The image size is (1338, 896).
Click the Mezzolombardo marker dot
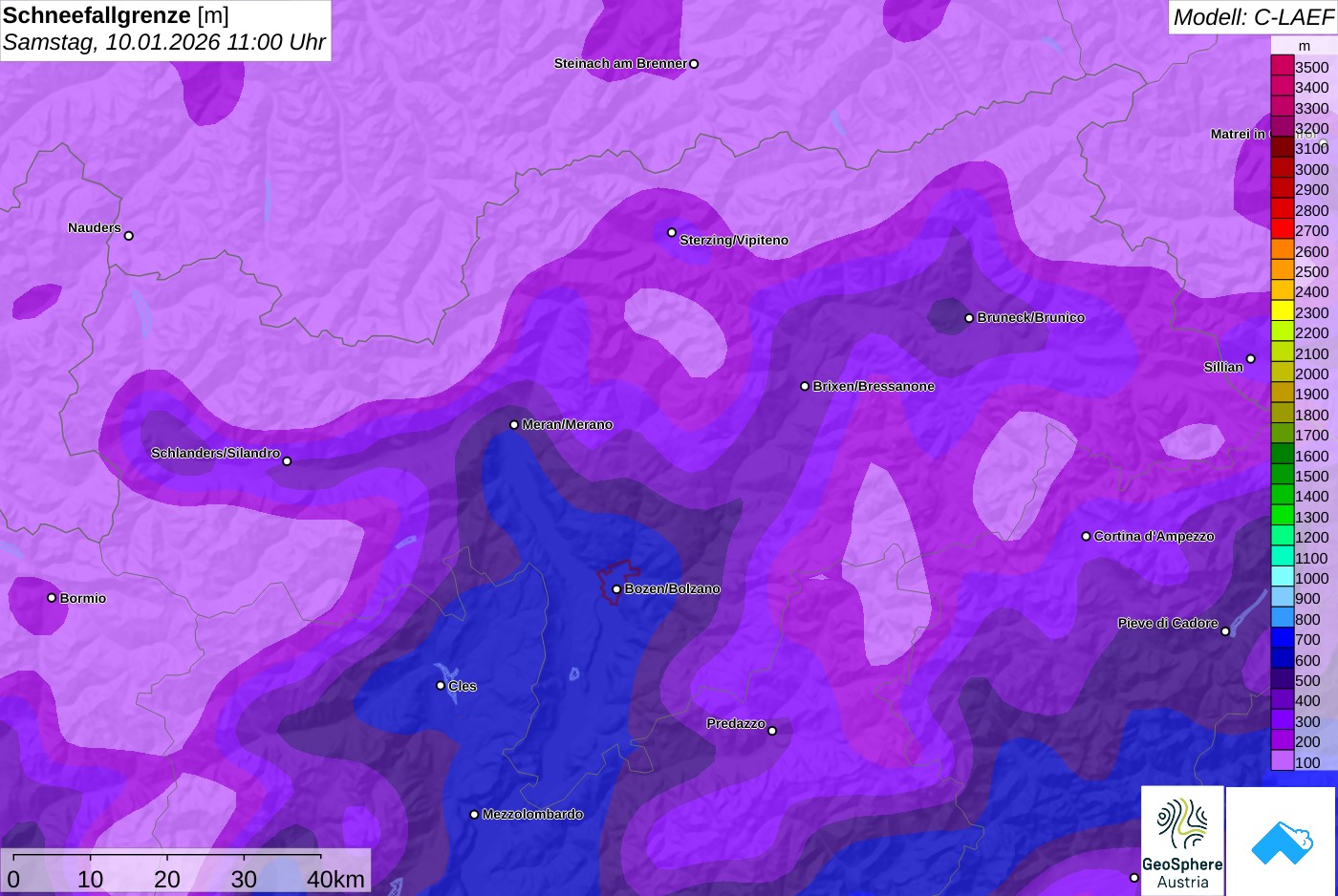(x=474, y=815)
